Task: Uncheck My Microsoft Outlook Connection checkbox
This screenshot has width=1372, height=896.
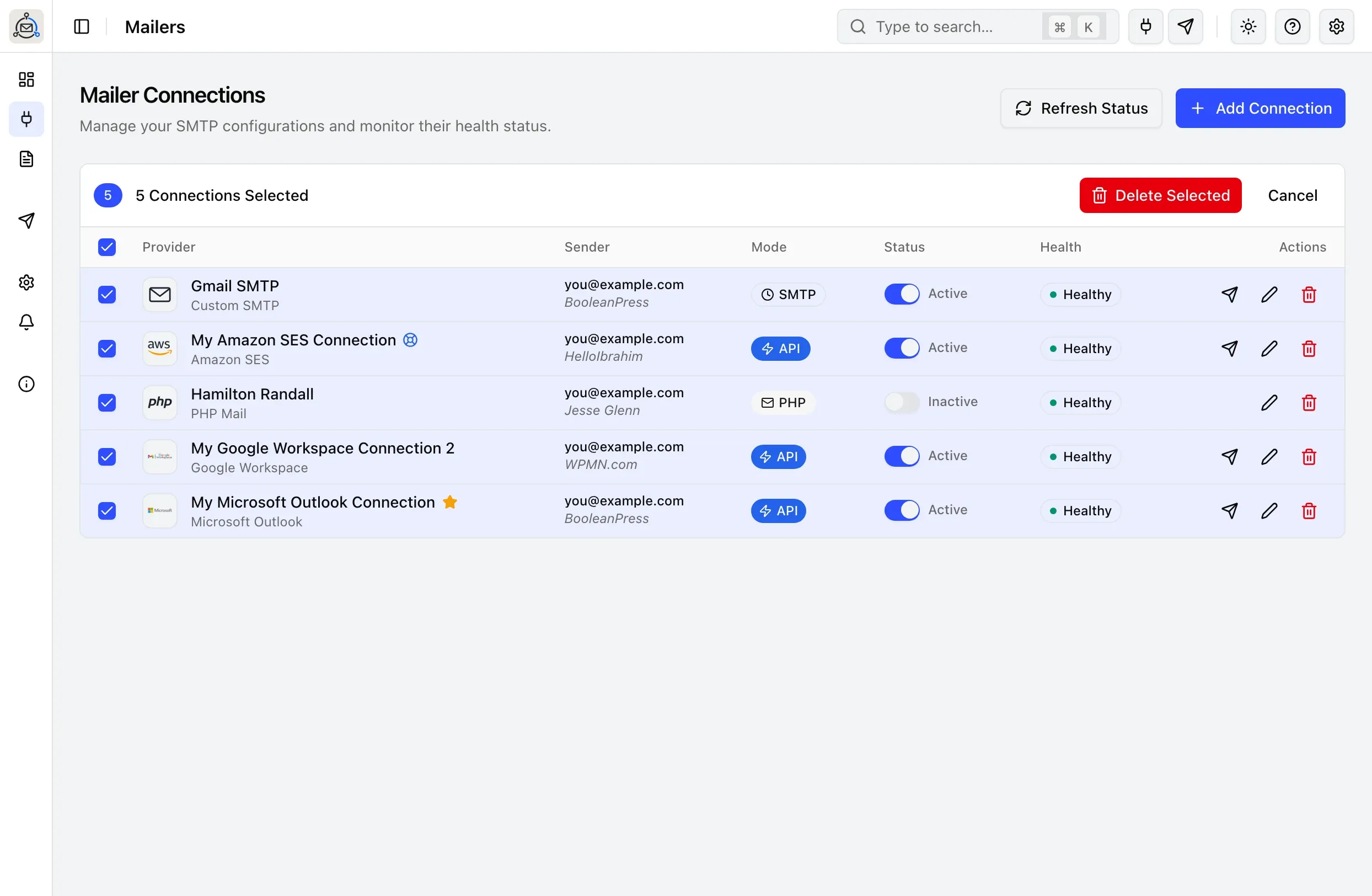Action: pyautogui.click(x=106, y=511)
